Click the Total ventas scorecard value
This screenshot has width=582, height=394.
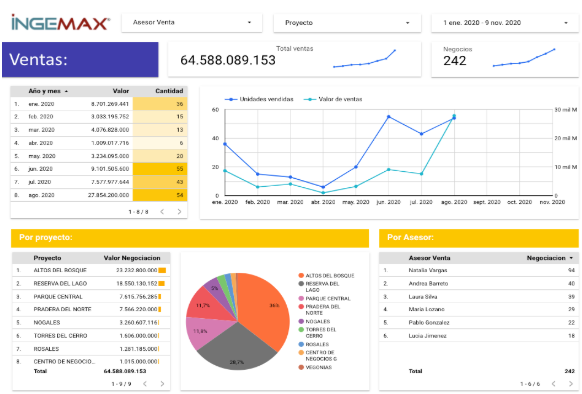[228, 60]
